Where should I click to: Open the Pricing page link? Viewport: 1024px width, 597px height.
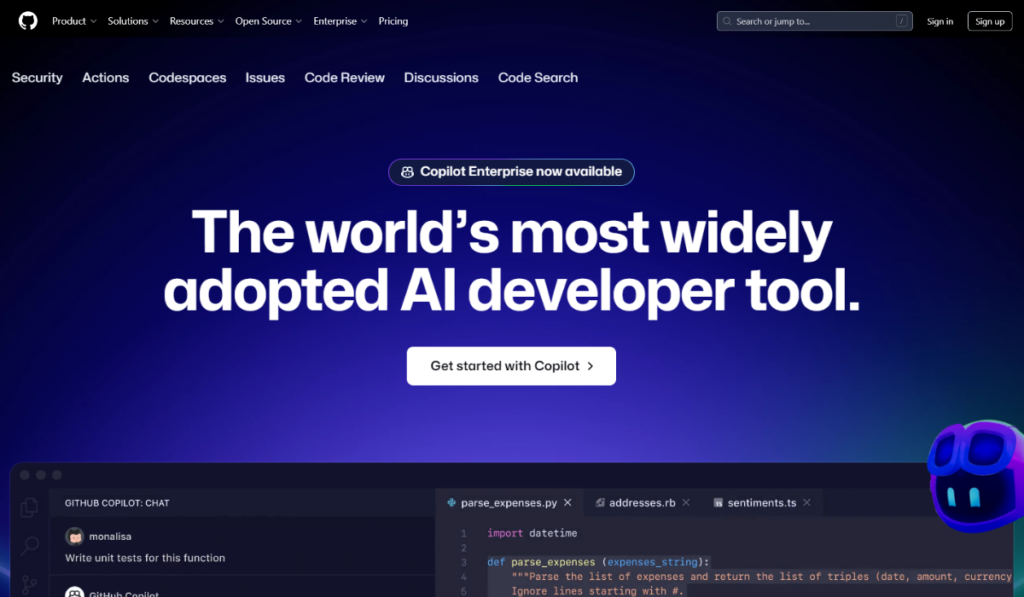pos(393,21)
